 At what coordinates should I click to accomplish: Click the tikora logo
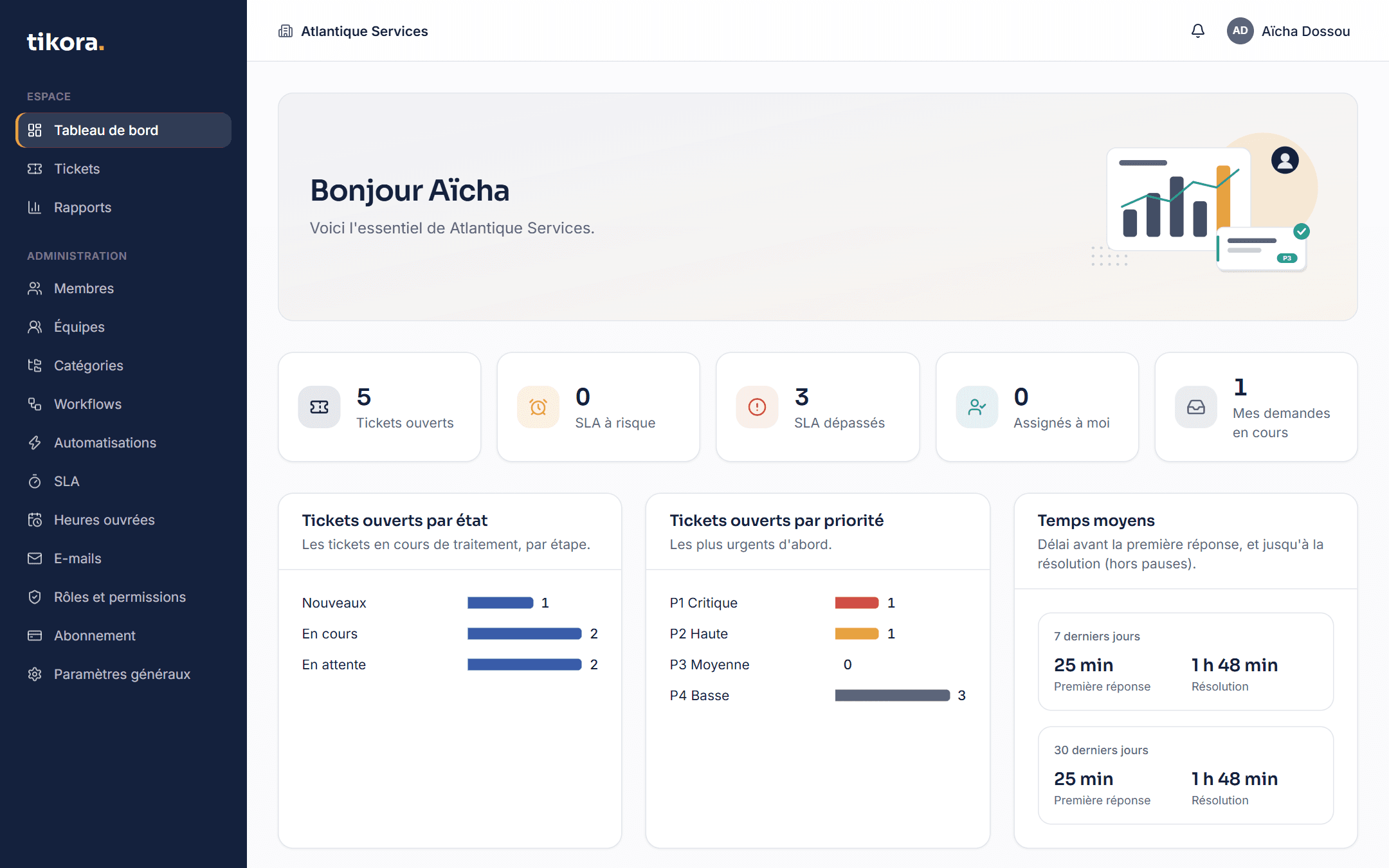click(66, 42)
